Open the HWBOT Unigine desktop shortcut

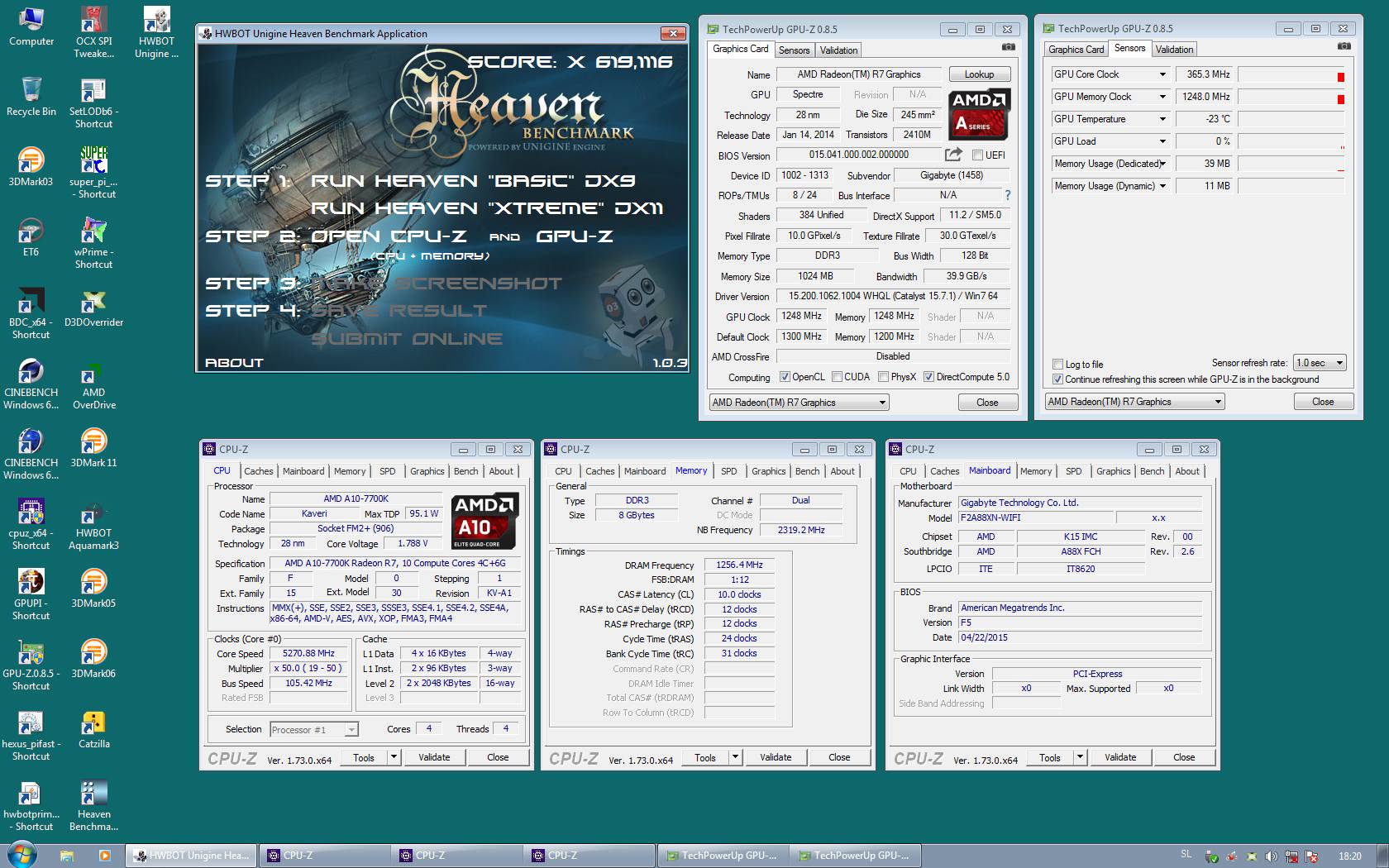tap(156, 33)
